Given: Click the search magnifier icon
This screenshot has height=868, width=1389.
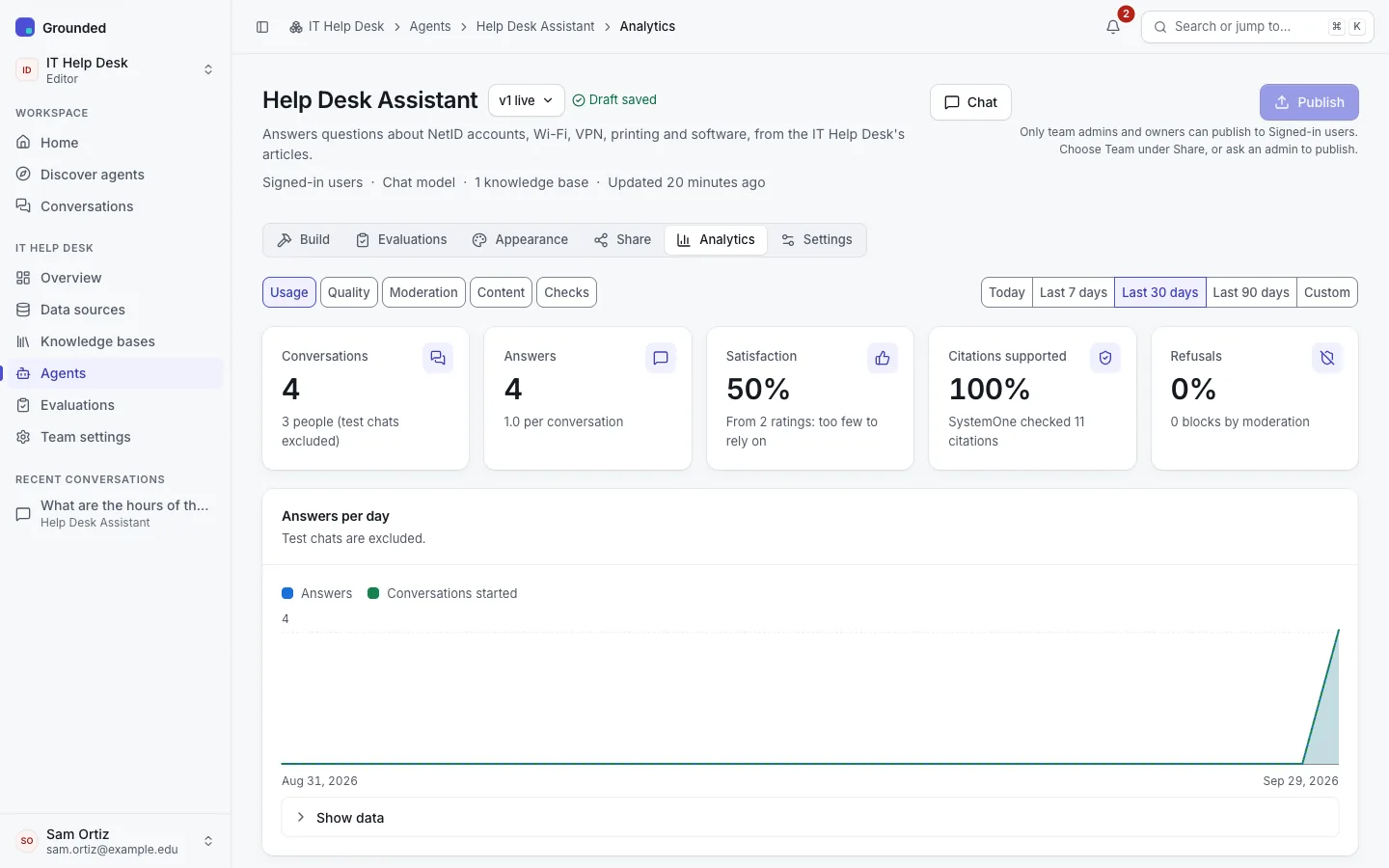Looking at the screenshot, I should coord(1160,27).
